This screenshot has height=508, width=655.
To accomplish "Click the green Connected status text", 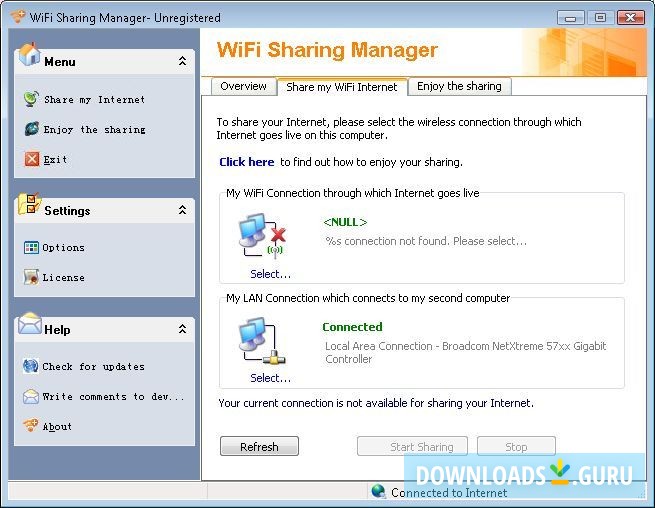I will pyautogui.click(x=352, y=327).
